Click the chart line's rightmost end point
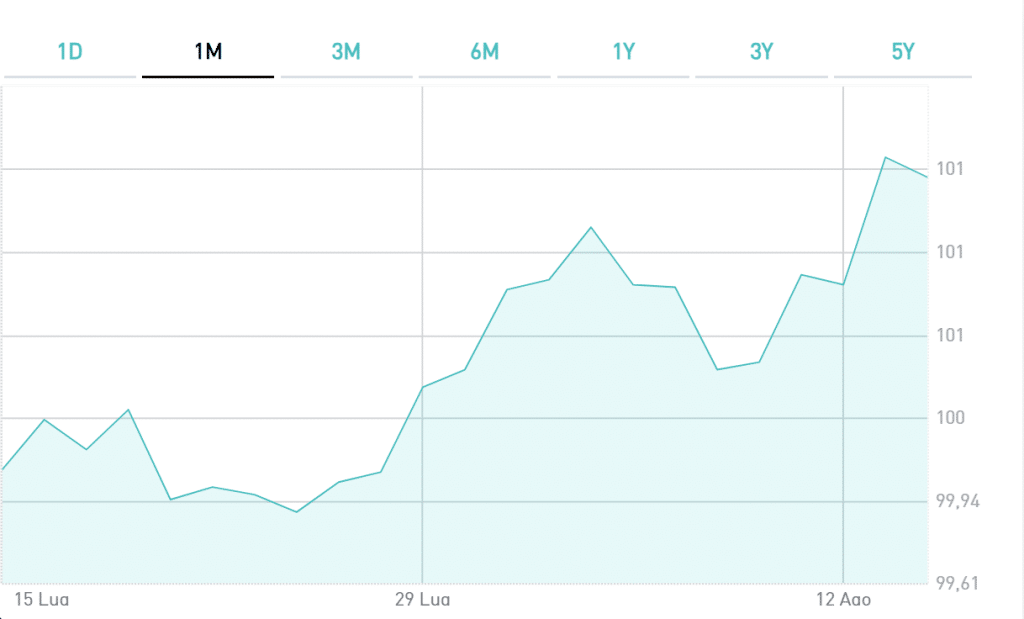 [x=927, y=177]
